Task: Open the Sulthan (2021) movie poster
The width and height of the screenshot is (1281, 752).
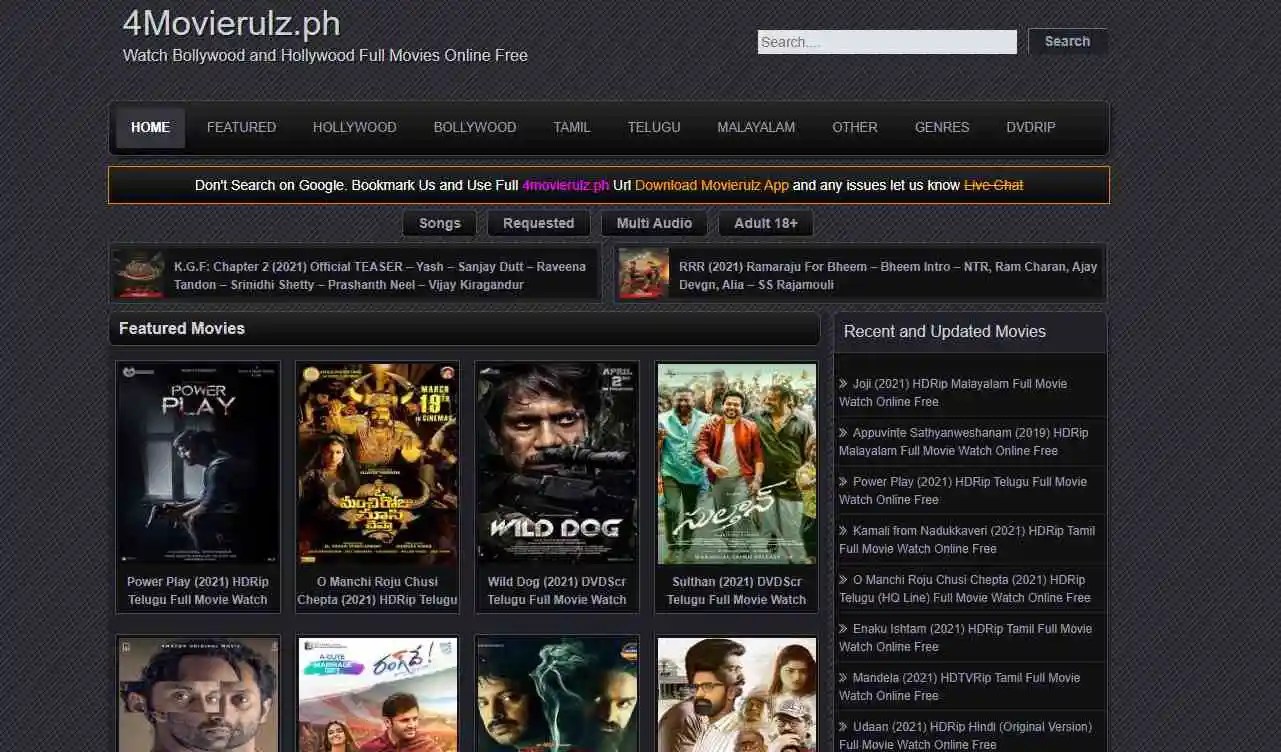Action: 736,463
